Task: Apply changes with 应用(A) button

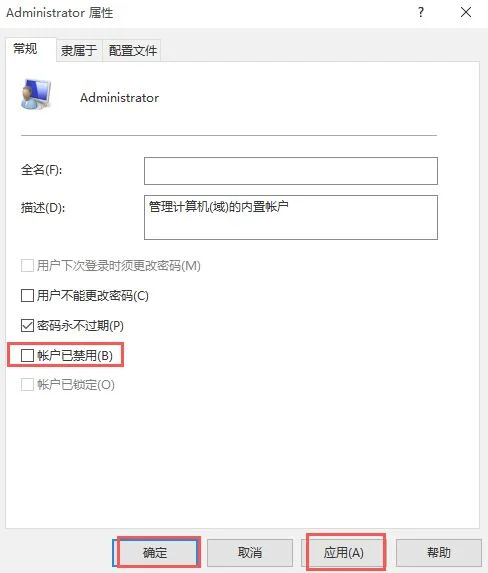Action: (x=344, y=553)
